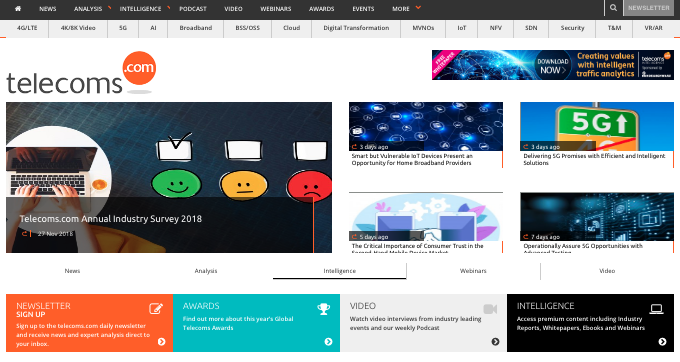Click the Awards trophy icon

click(324, 309)
